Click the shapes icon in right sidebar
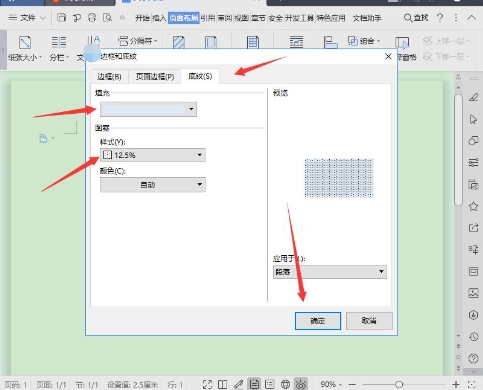This screenshot has width=483, height=390. [473, 141]
